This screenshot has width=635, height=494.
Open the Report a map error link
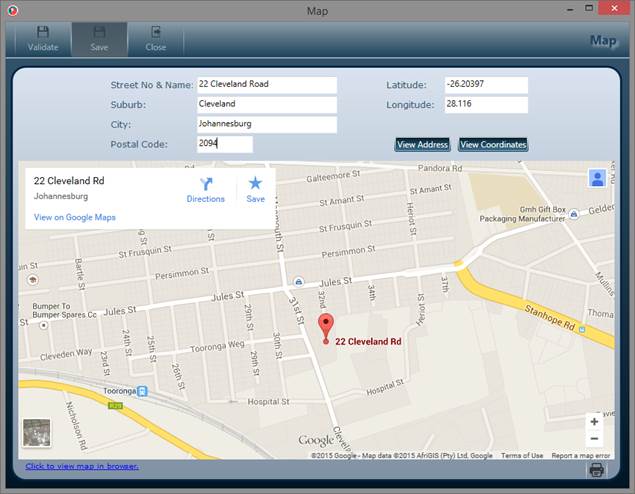(580, 456)
